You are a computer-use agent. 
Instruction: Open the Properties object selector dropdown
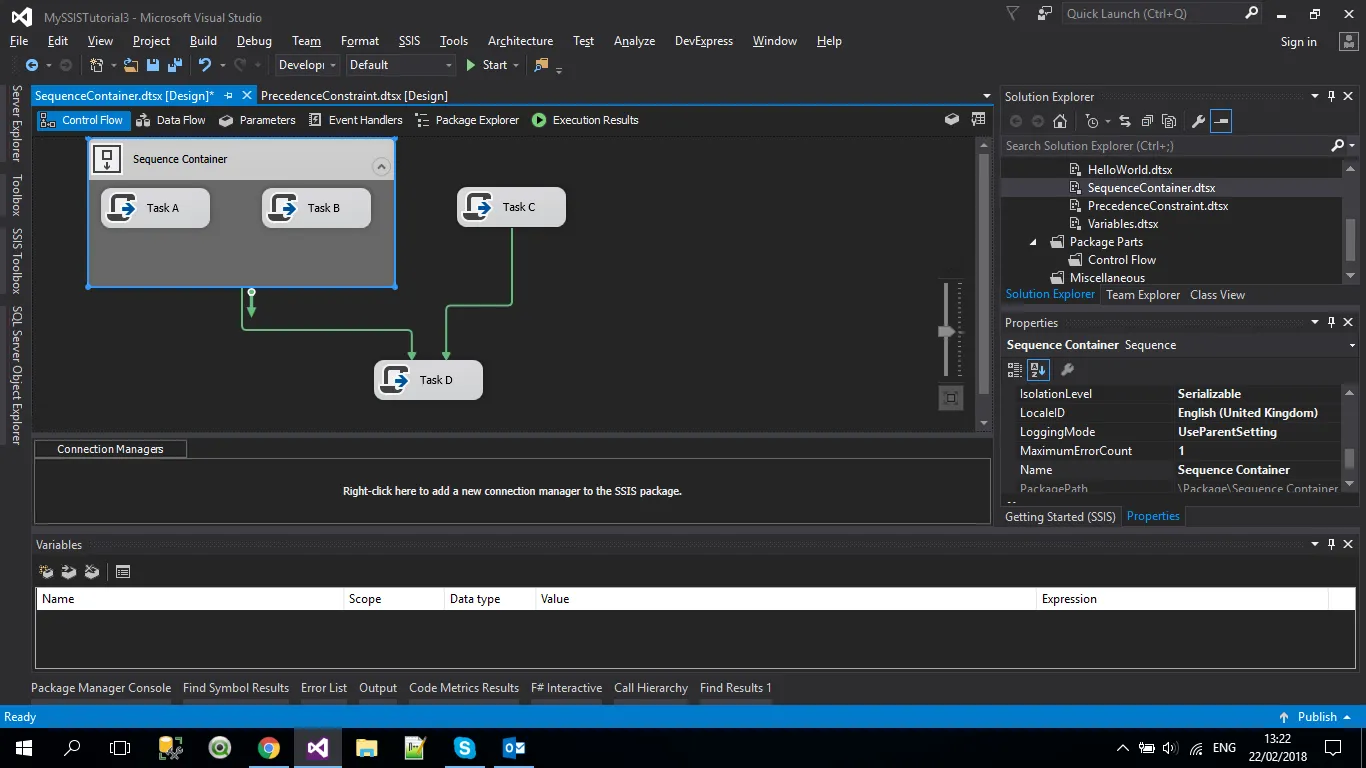(x=1352, y=345)
